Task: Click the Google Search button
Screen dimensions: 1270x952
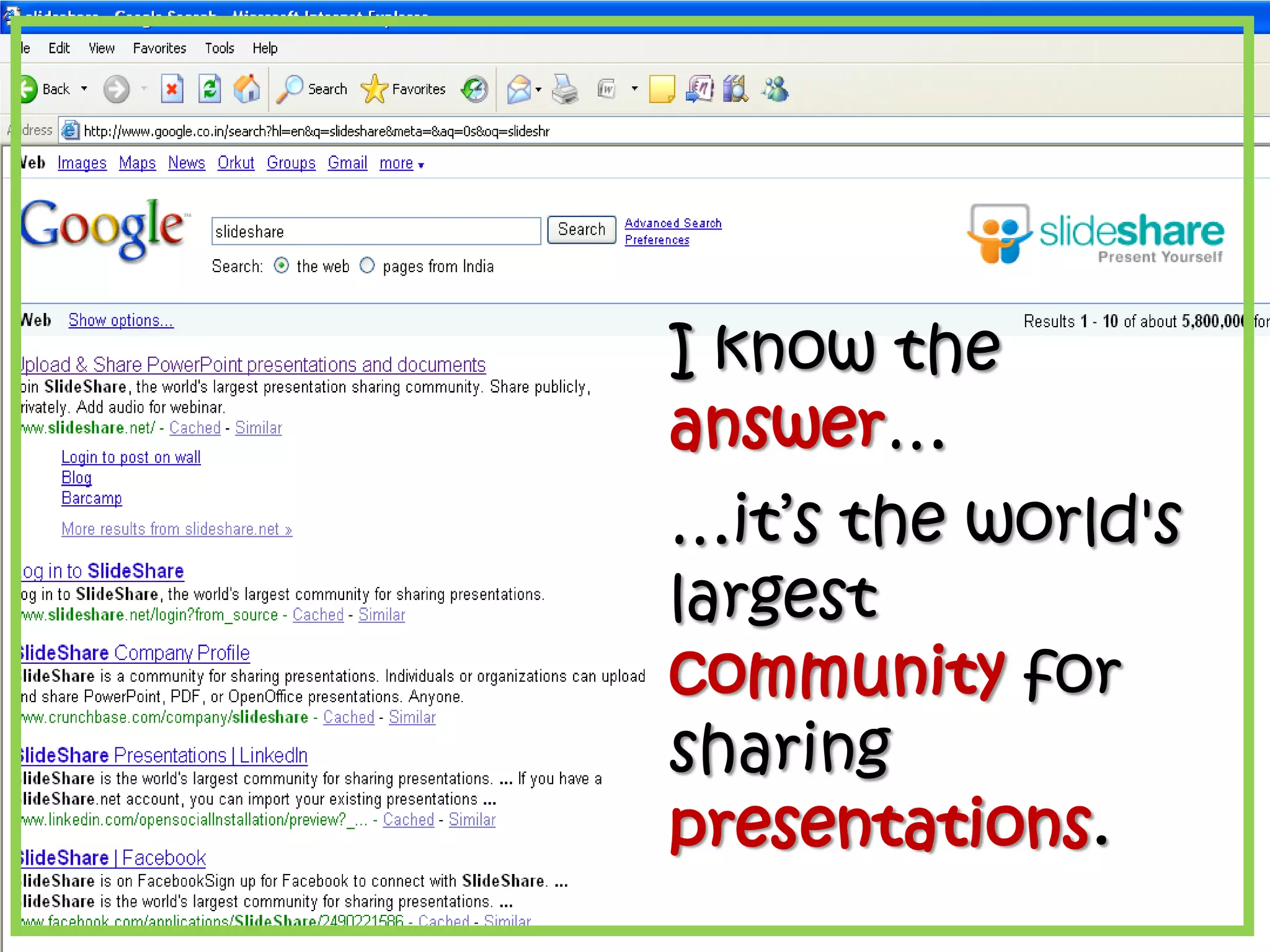Action: click(582, 230)
